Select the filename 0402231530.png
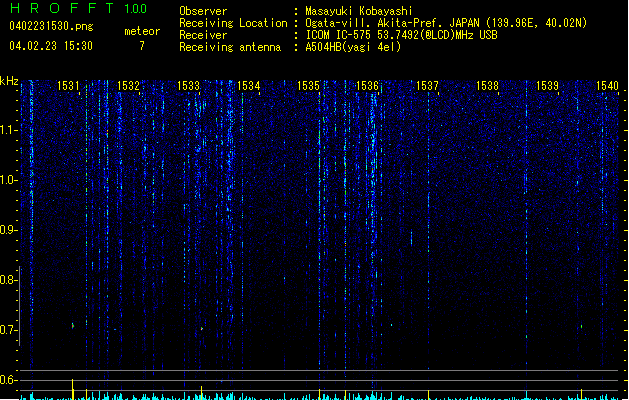This screenshot has width=629, height=400. point(51,26)
